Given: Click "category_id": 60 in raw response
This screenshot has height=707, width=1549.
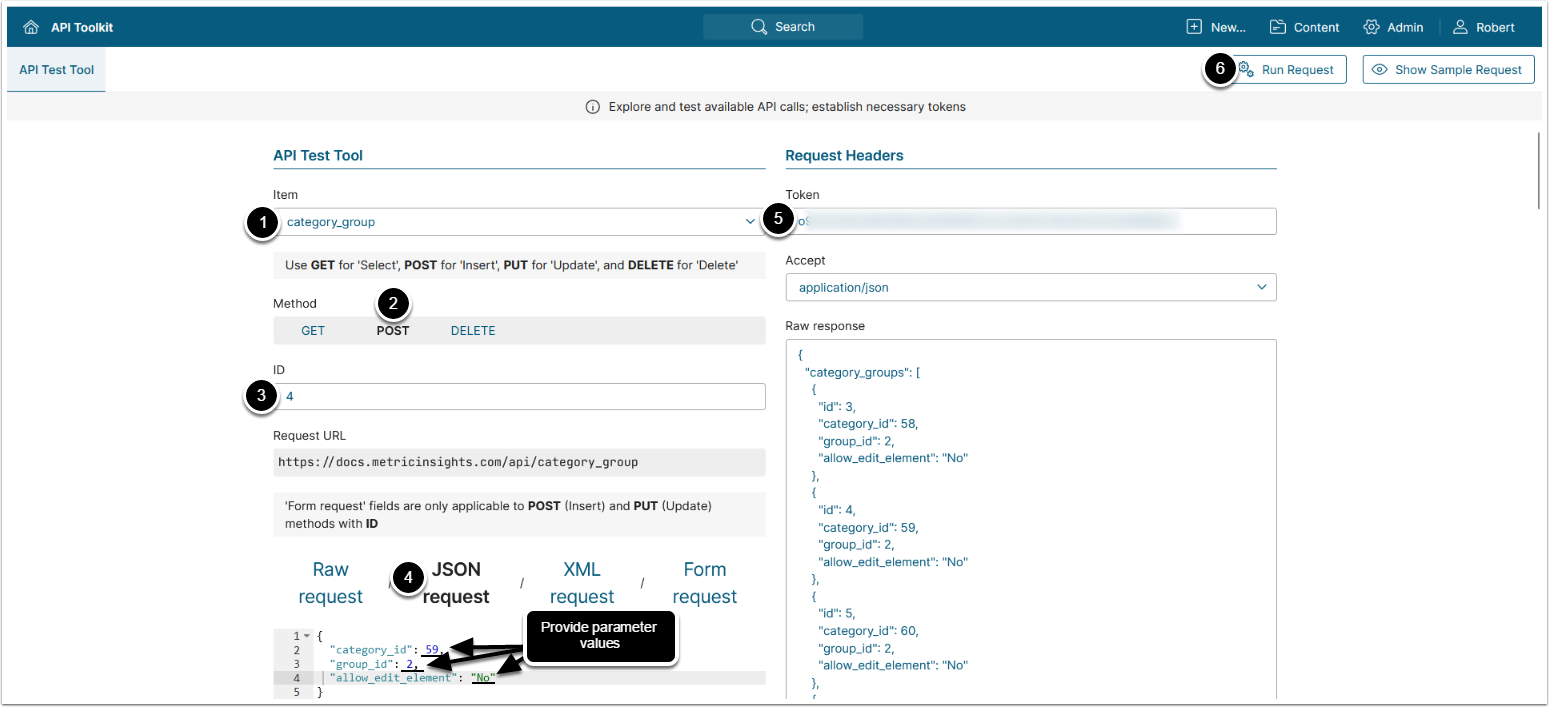Looking at the screenshot, I should click(868, 630).
